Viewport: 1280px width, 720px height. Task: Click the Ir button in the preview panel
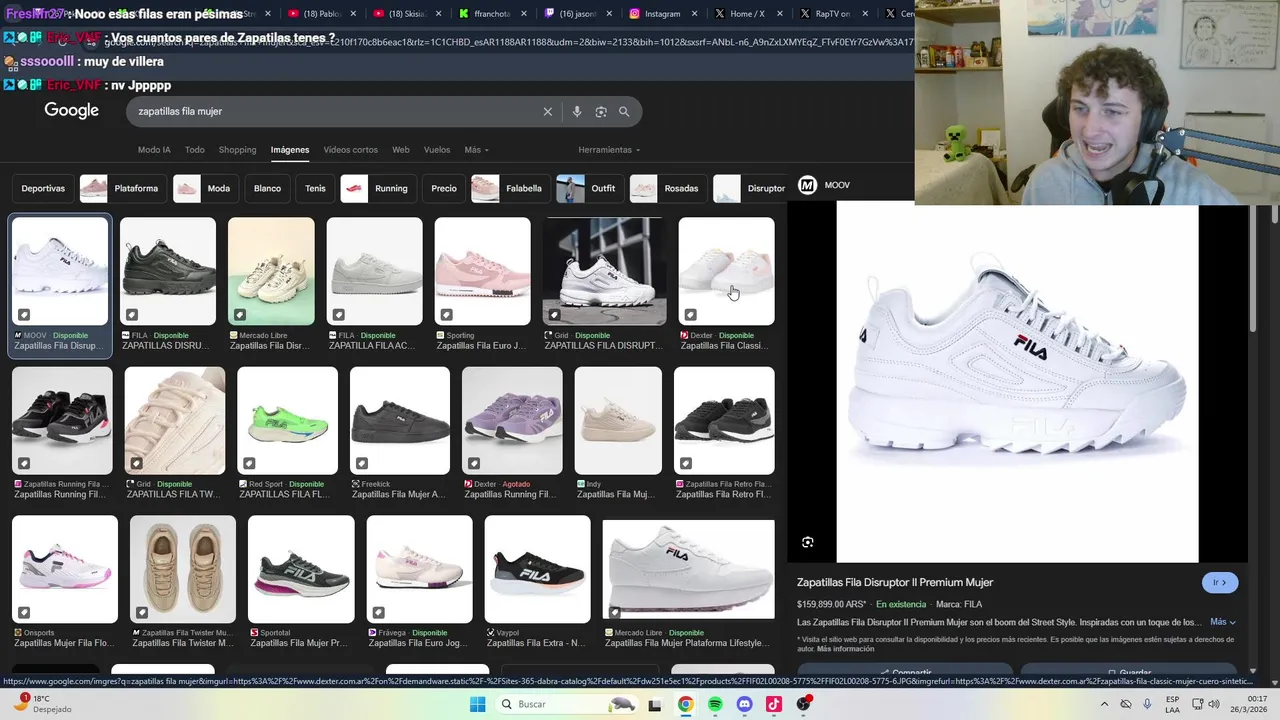(x=1220, y=582)
